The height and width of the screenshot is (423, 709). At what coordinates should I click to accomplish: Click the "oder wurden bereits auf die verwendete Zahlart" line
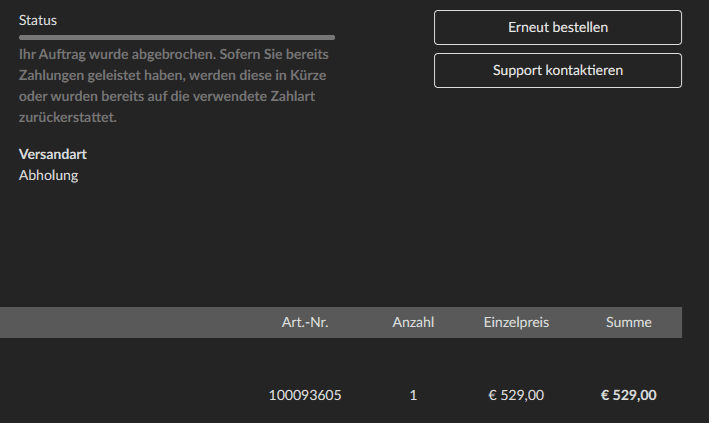[x=166, y=97]
